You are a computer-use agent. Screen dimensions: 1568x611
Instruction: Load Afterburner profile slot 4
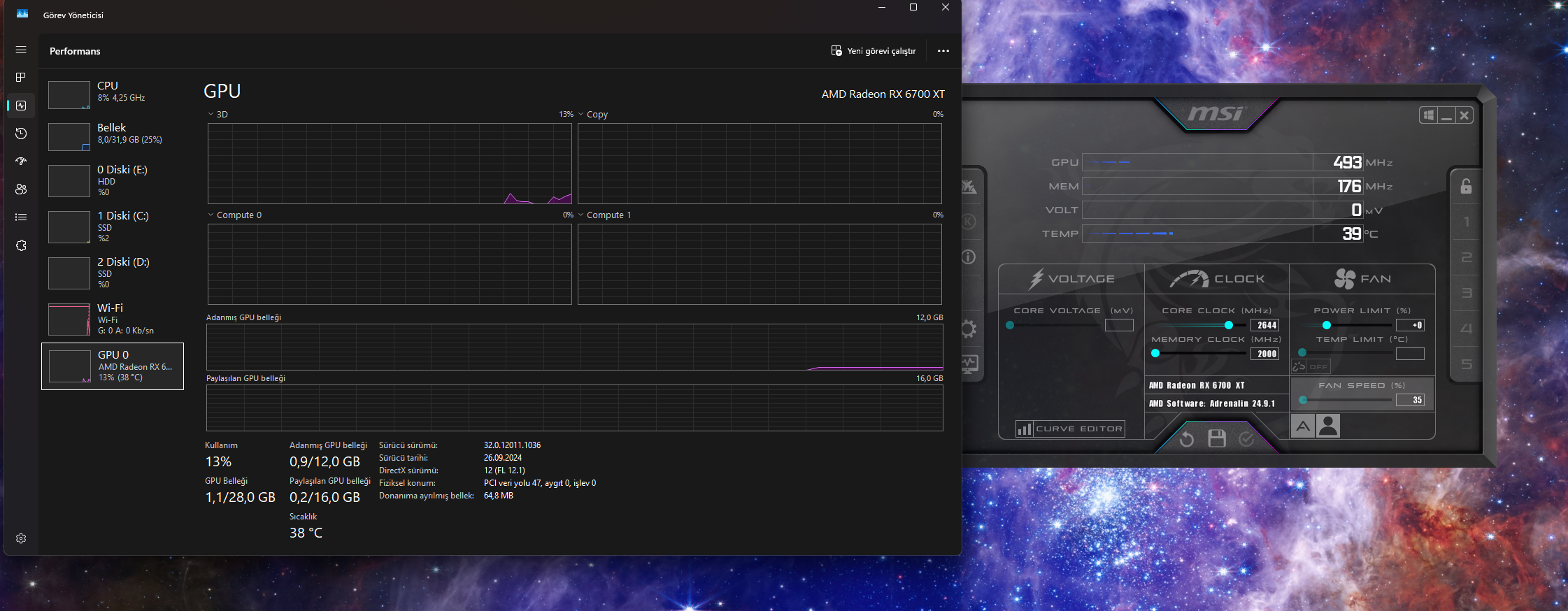1467,329
